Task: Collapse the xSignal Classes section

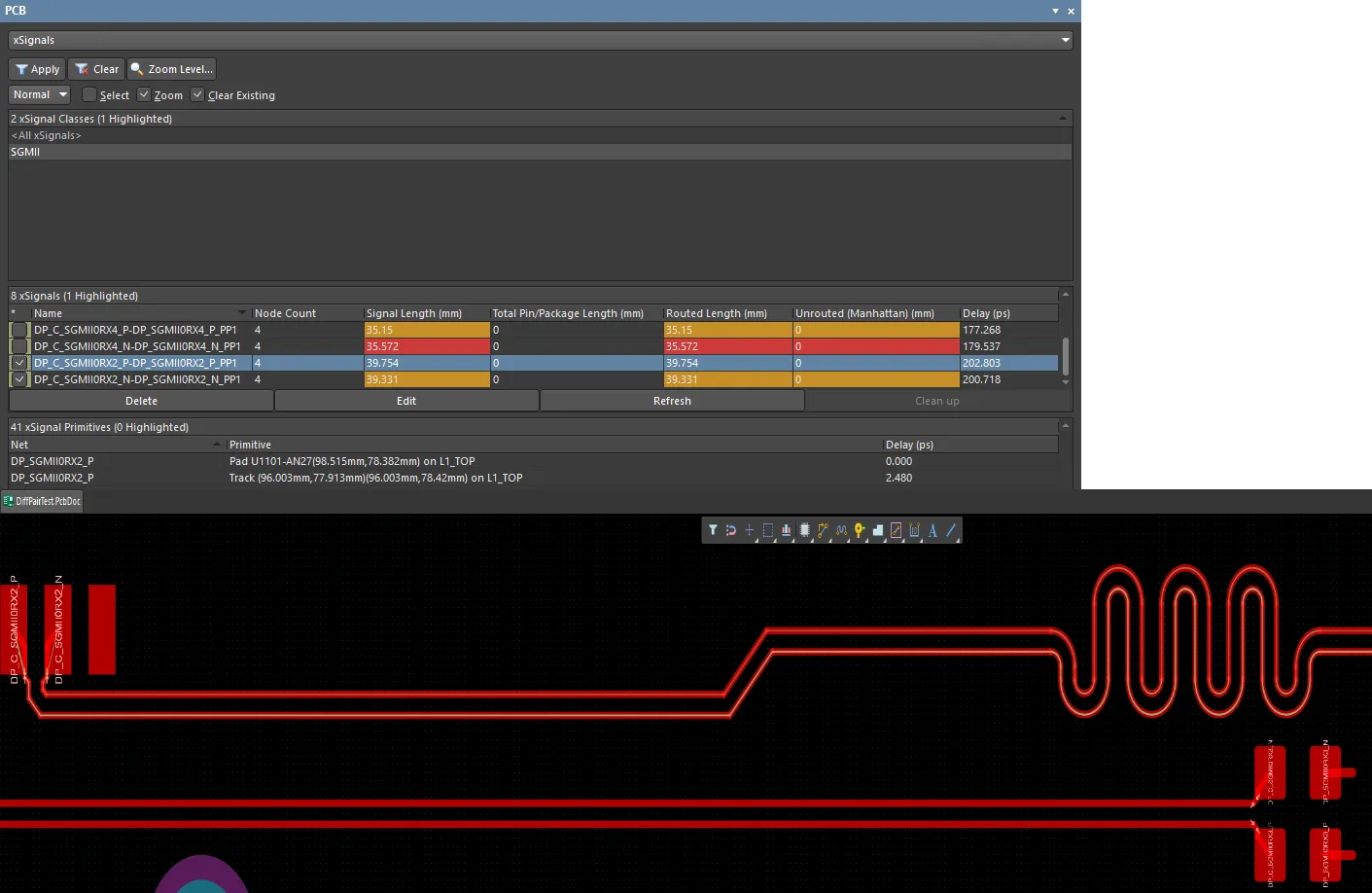Action: tap(1063, 118)
